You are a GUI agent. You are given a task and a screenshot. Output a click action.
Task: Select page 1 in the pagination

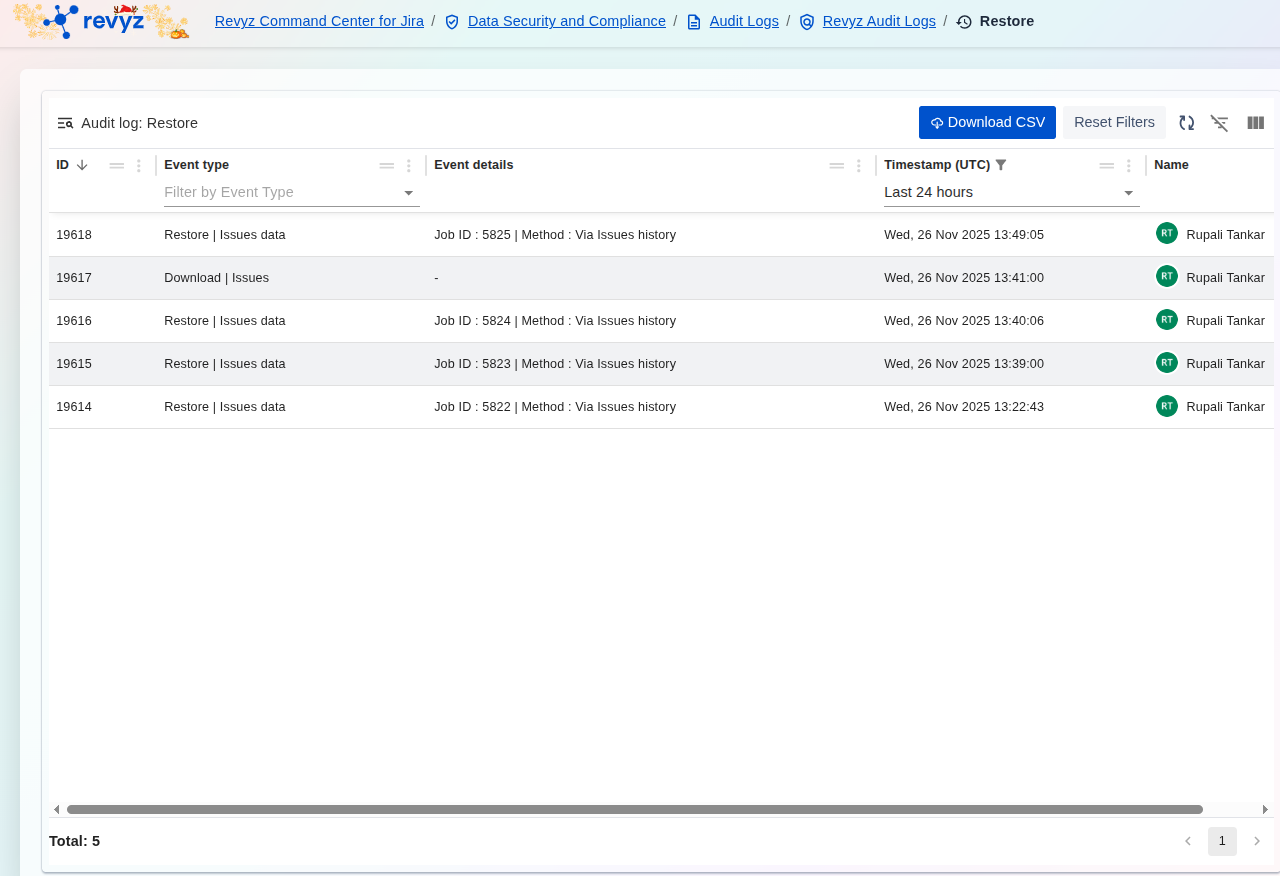(1221, 841)
